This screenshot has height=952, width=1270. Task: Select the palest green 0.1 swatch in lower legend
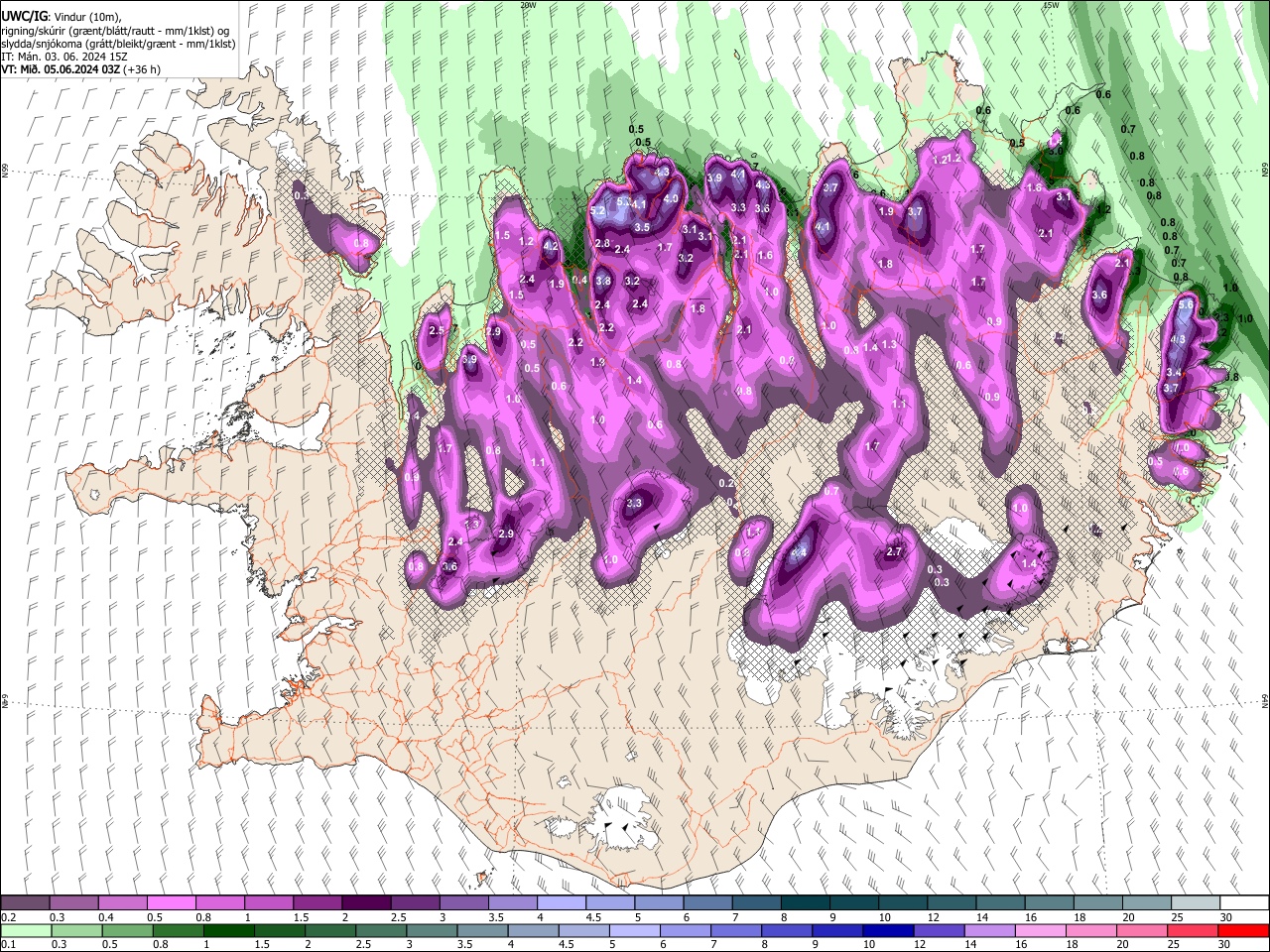(x=26, y=931)
